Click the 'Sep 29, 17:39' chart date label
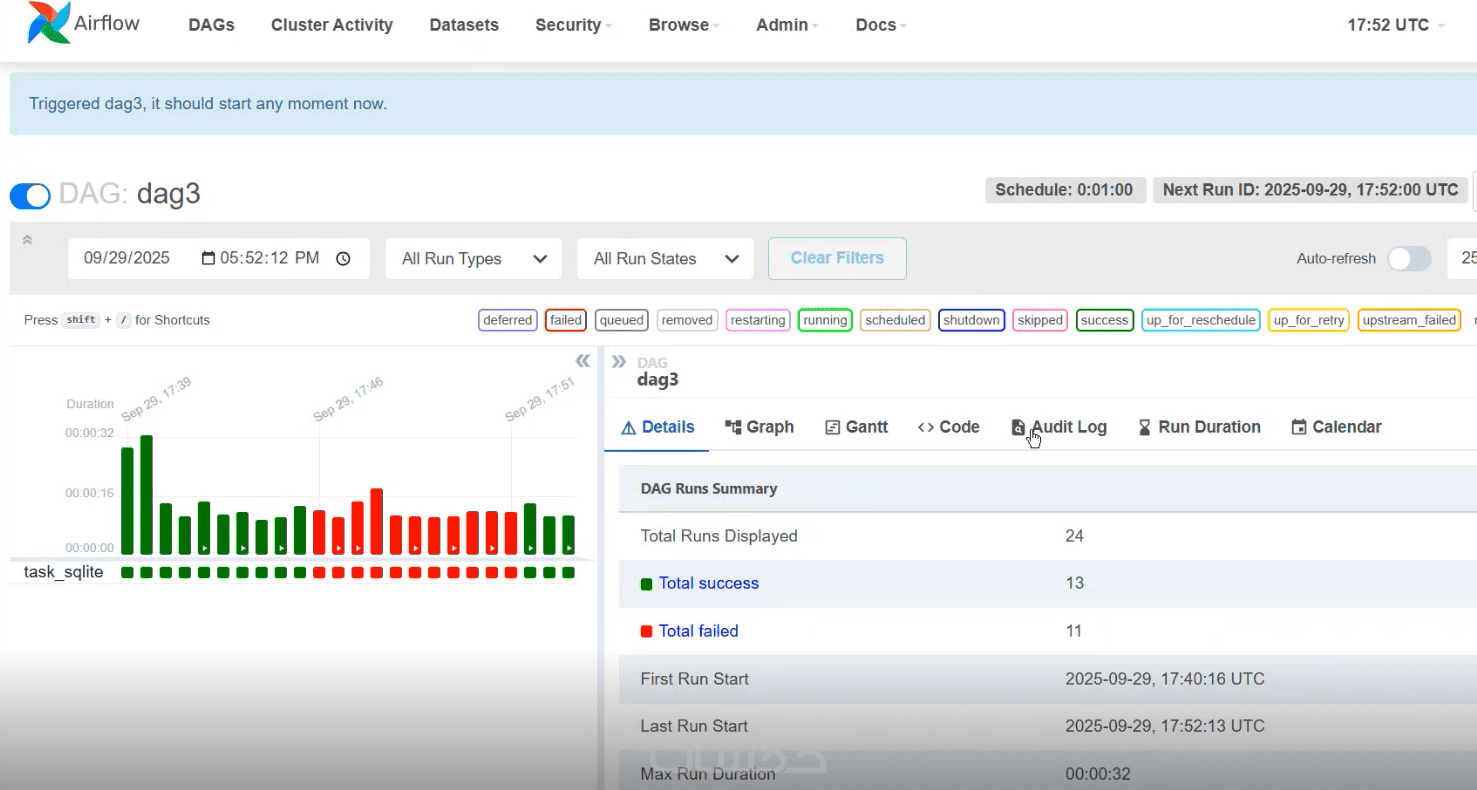 pos(156,399)
